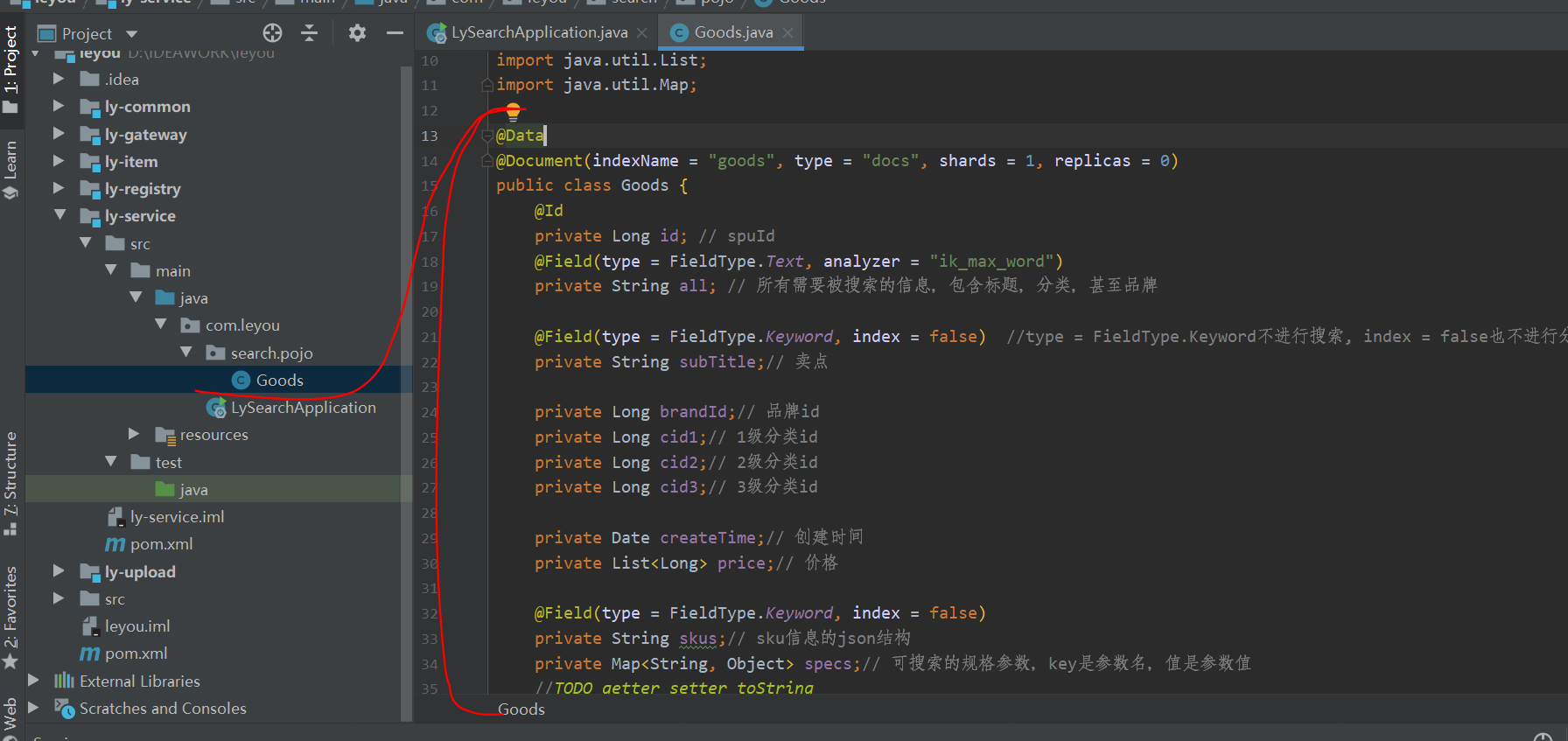Hide the Project panel with the minus icon

[x=395, y=33]
